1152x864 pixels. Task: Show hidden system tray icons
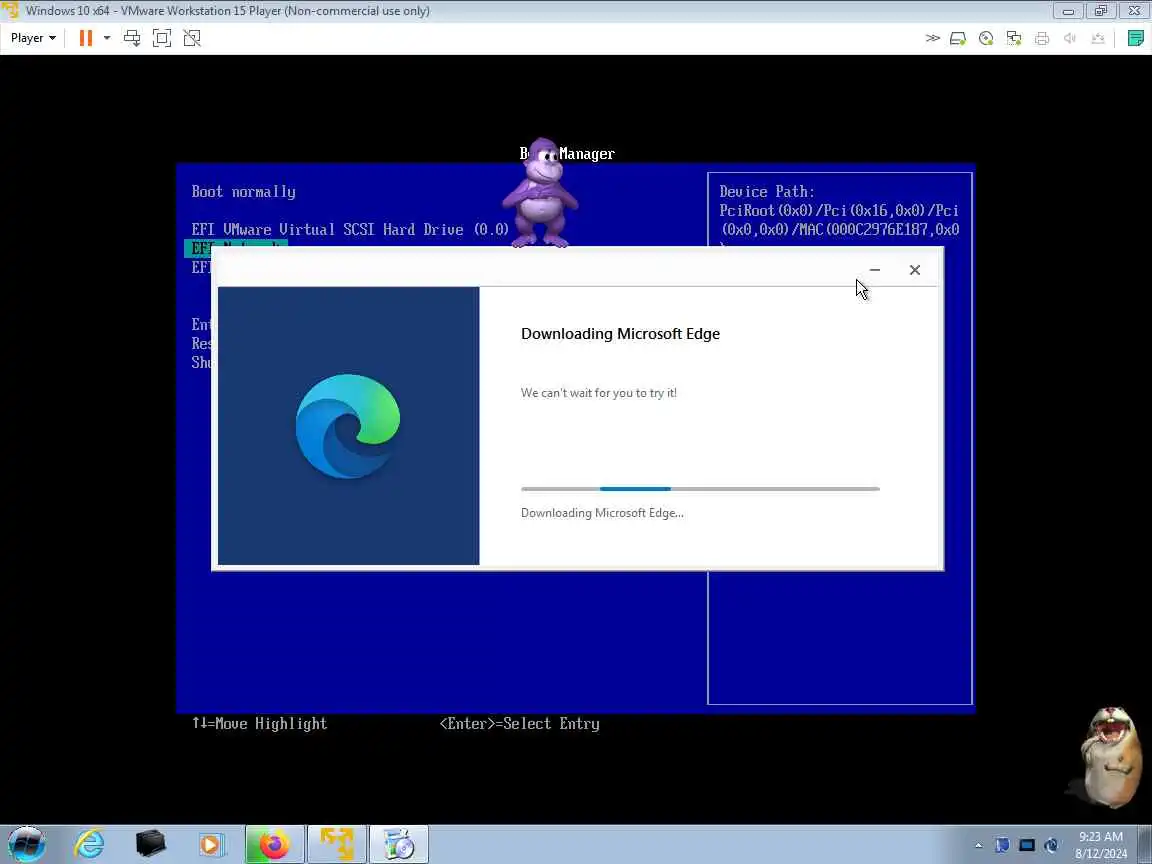pos(978,845)
